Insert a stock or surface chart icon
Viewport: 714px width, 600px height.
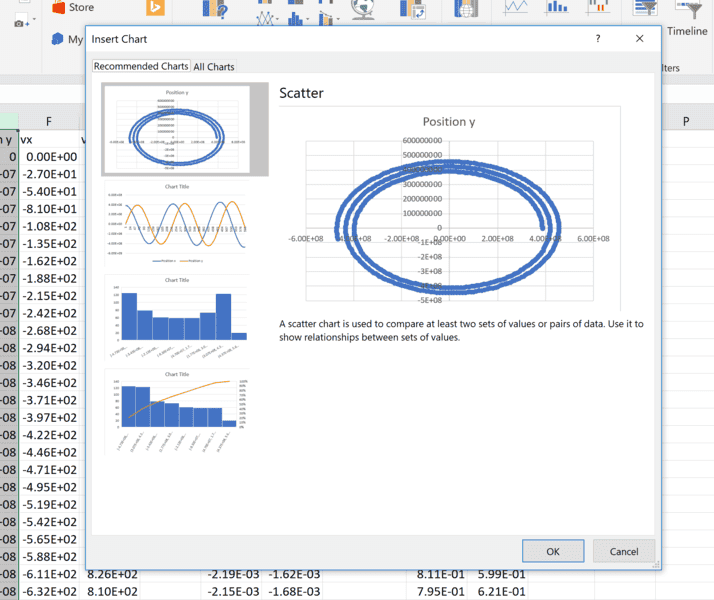point(265,19)
